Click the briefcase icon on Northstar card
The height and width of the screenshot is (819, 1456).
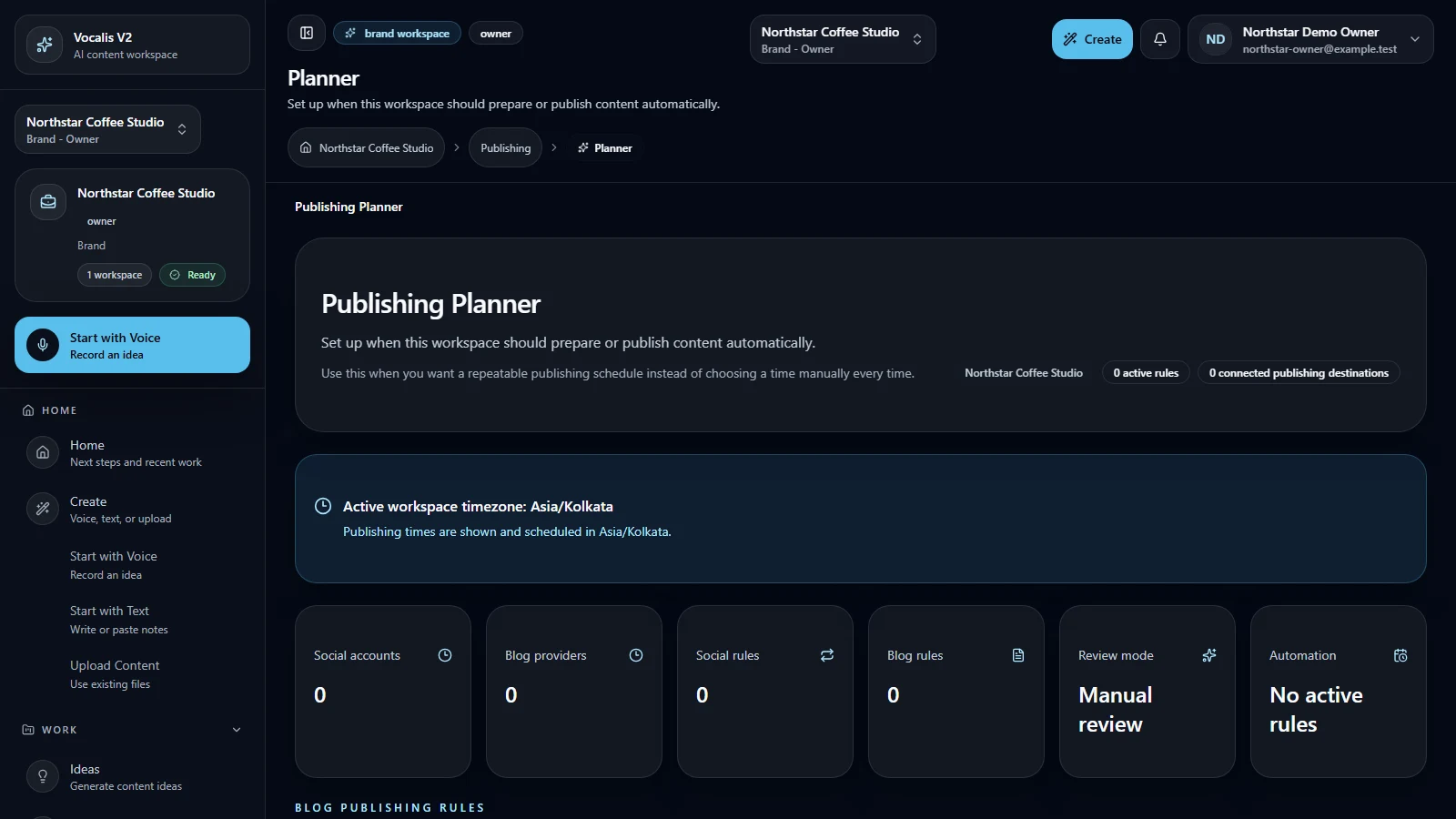point(48,202)
